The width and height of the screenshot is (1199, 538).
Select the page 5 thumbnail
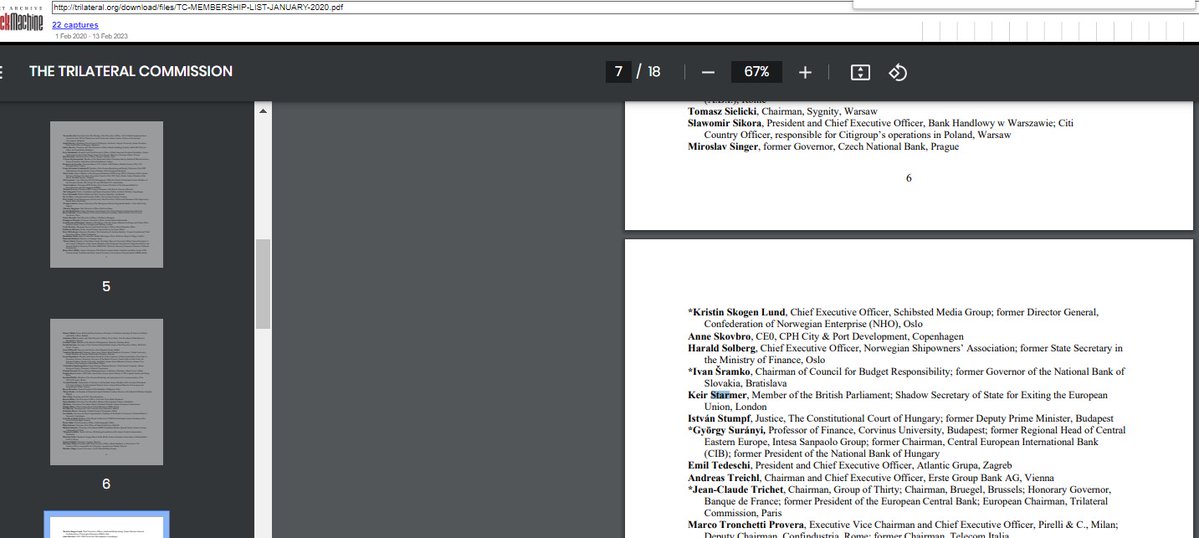(106, 194)
